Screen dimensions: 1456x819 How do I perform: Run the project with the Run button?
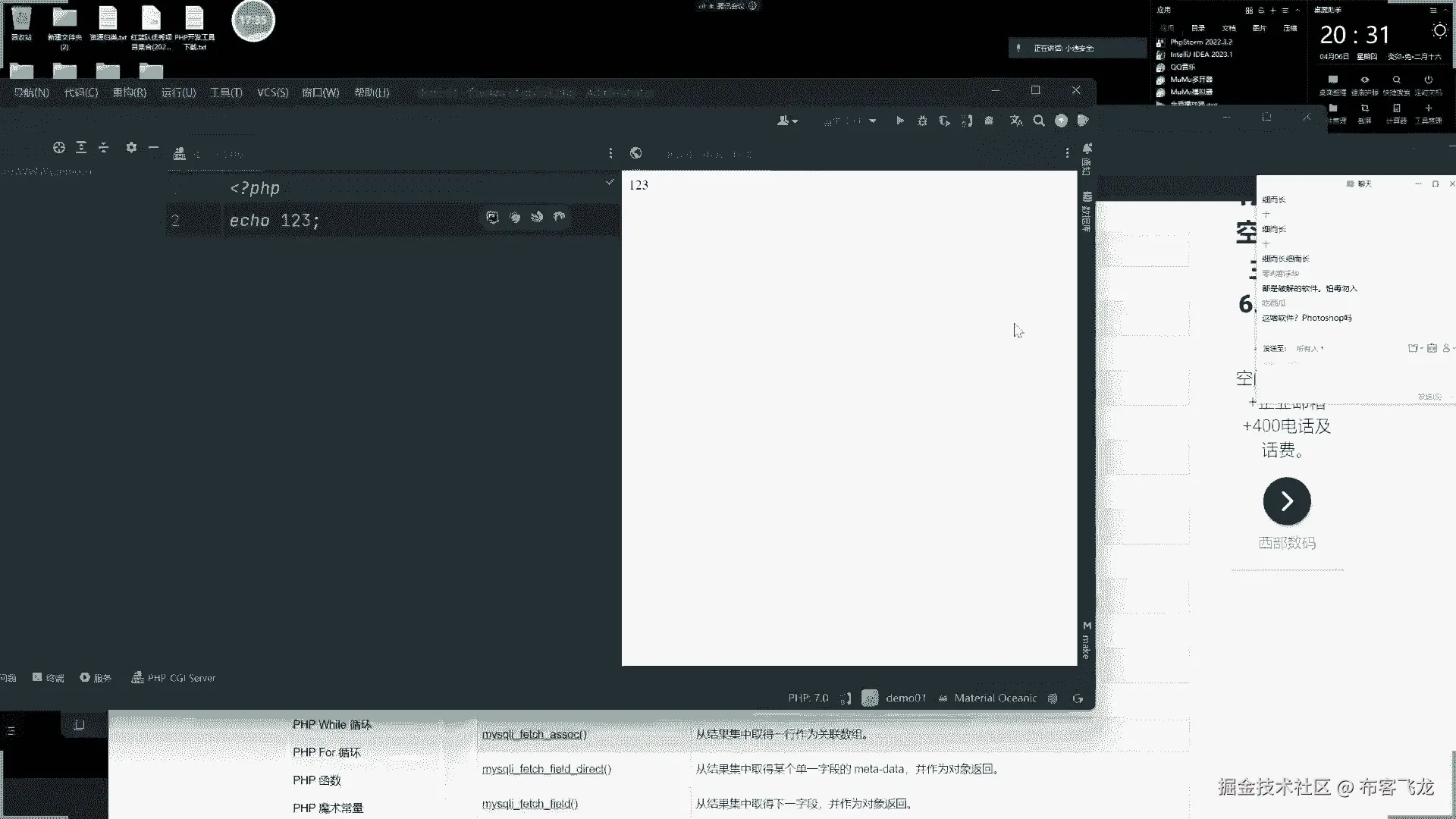click(x=900, y=121)
